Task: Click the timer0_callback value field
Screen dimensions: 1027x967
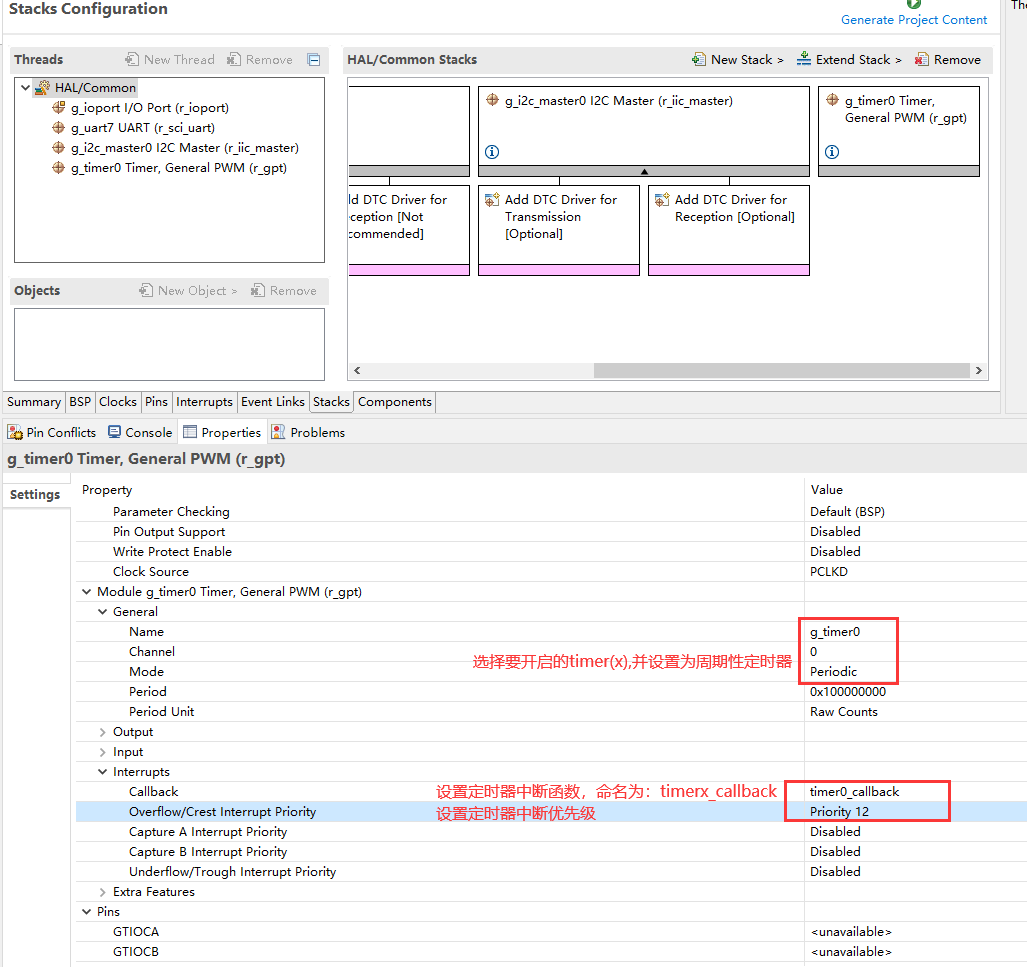Action: point(854,792)
